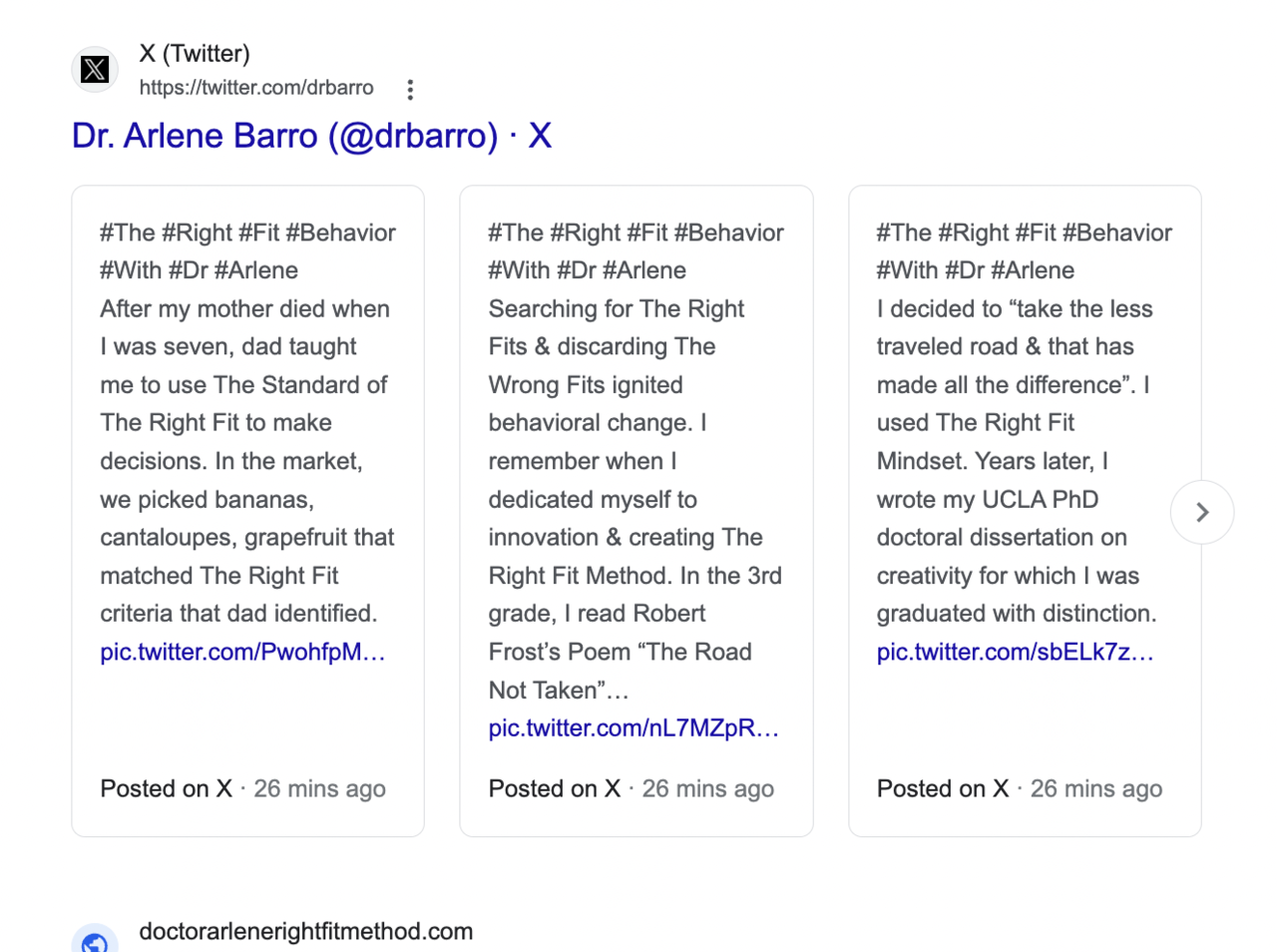Click the X (Twitter) logo favicon

[x=95, y=70]
